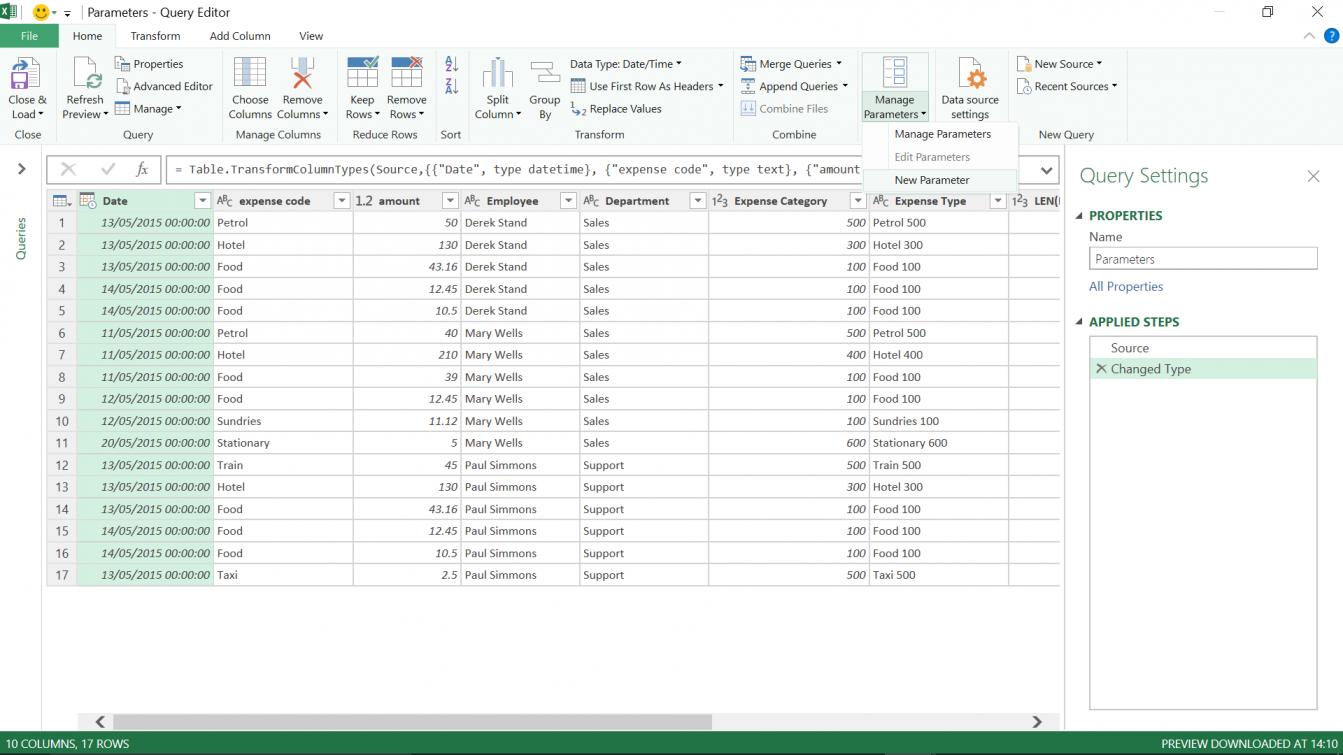Sort descending Z to A

(451, 86)
